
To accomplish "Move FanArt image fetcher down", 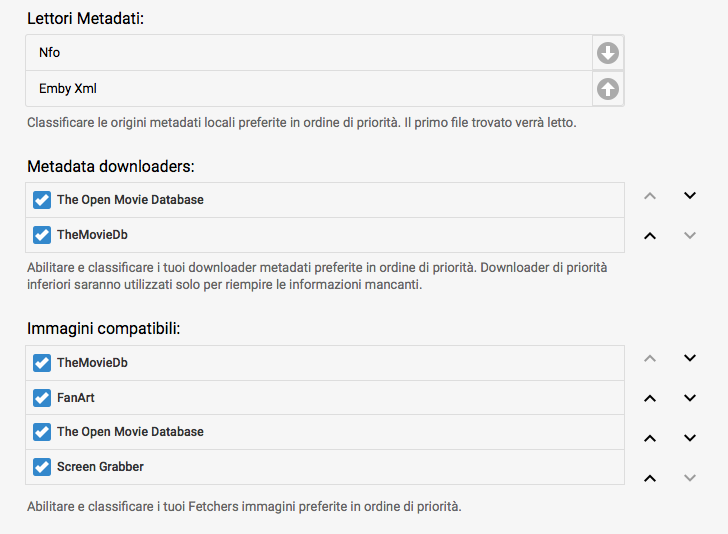I will click(689, 398).
